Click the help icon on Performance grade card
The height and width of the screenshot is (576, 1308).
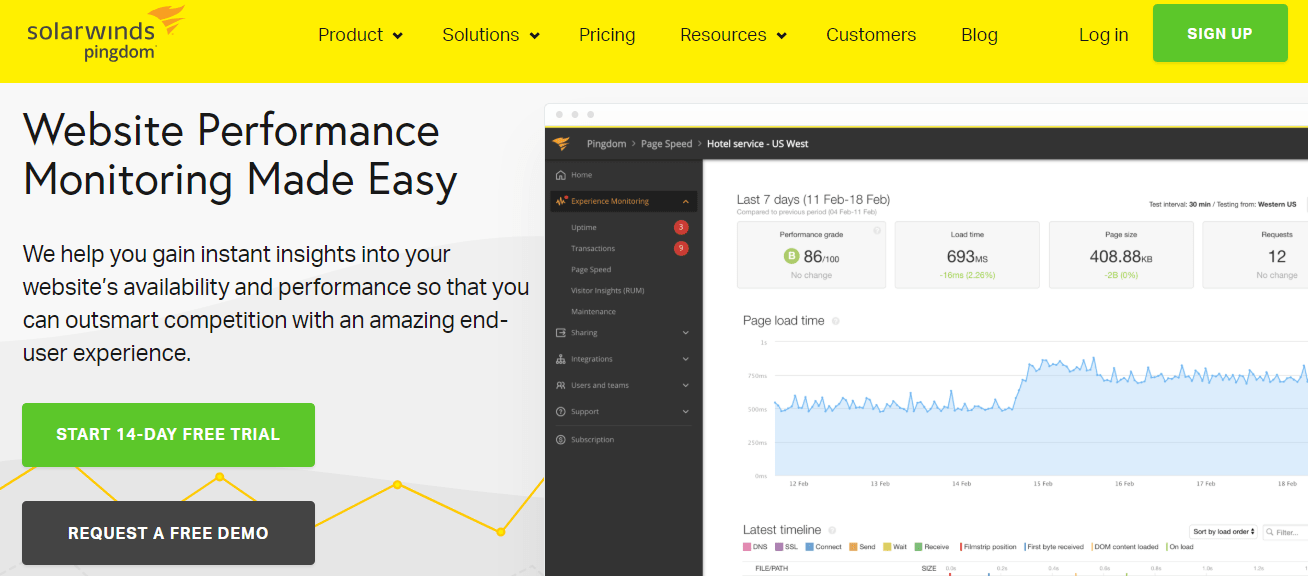coord(877,231)
